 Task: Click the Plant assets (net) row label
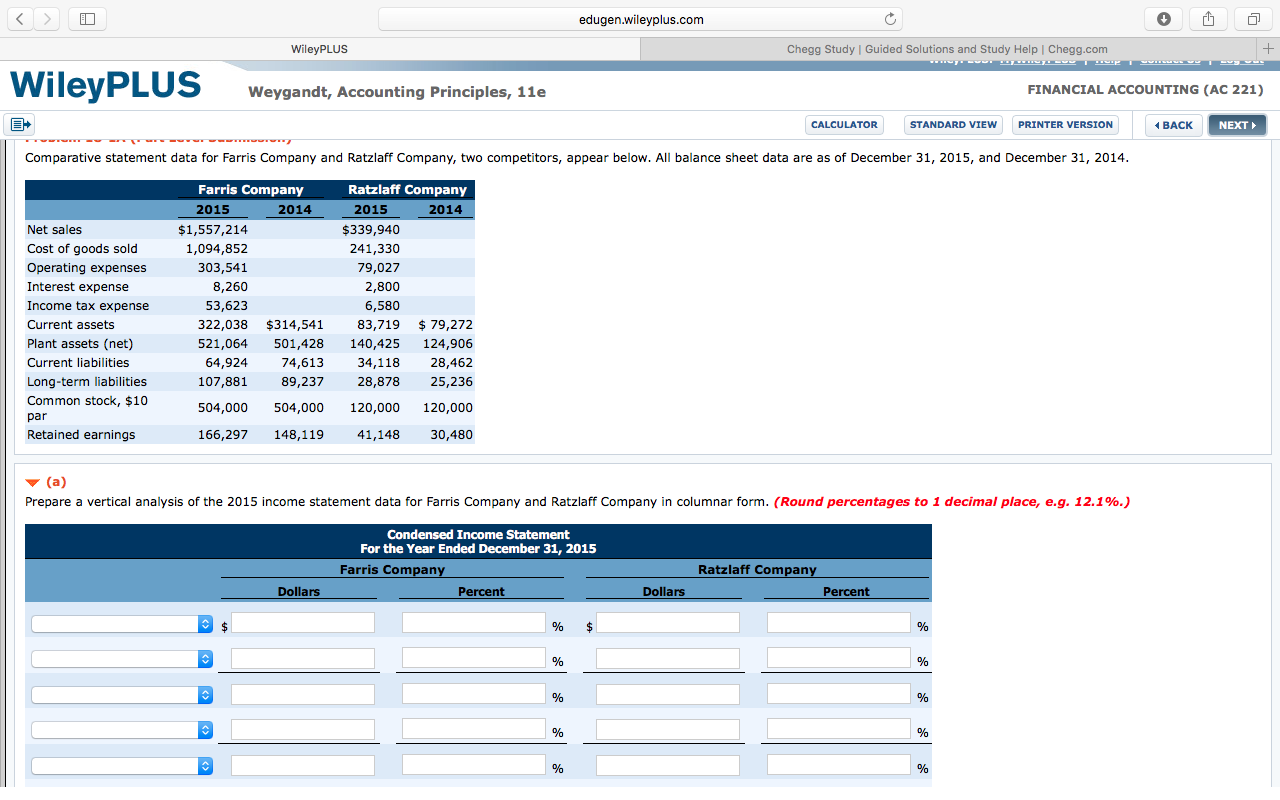(80, 344)
